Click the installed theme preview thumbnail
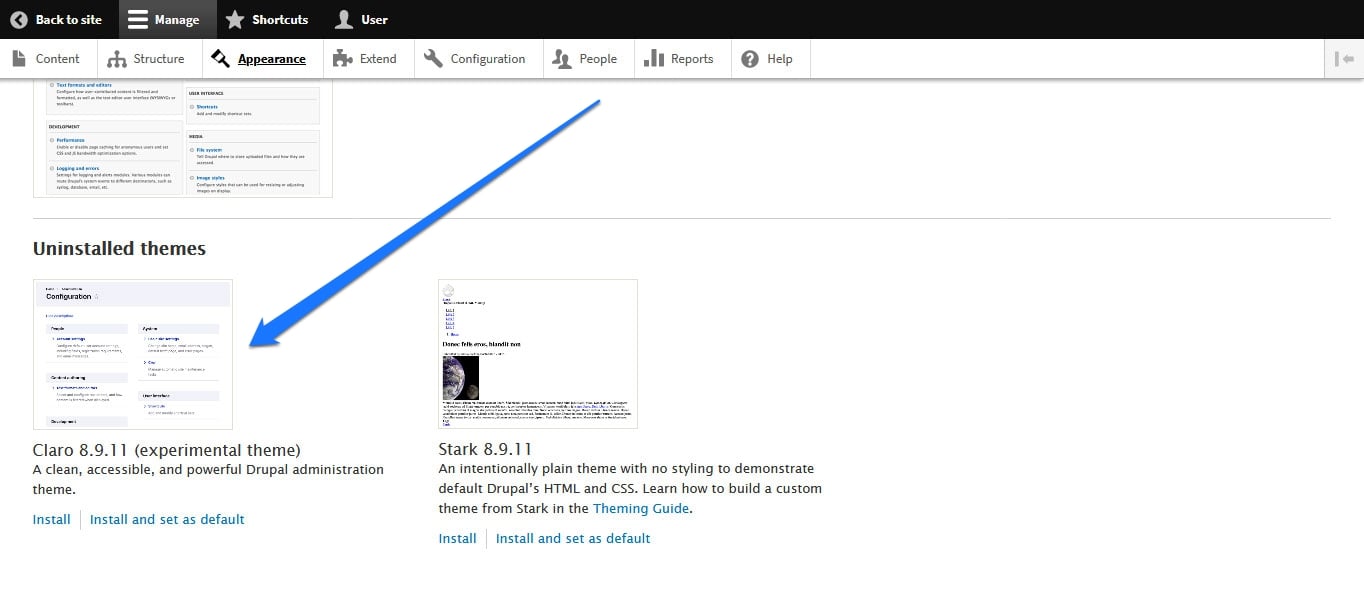 coord(183,138)
